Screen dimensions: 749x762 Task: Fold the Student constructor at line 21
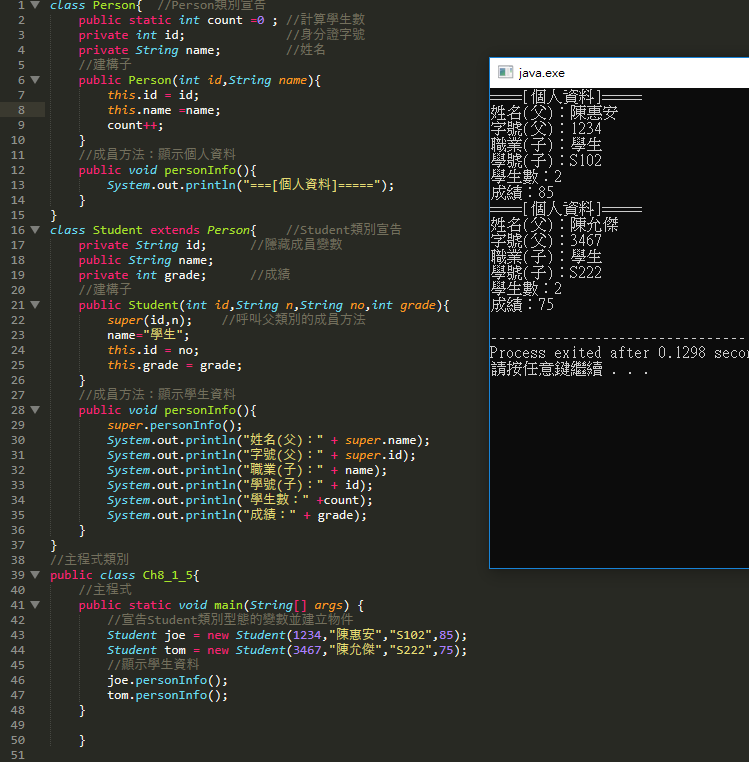(x=35, y=305)
